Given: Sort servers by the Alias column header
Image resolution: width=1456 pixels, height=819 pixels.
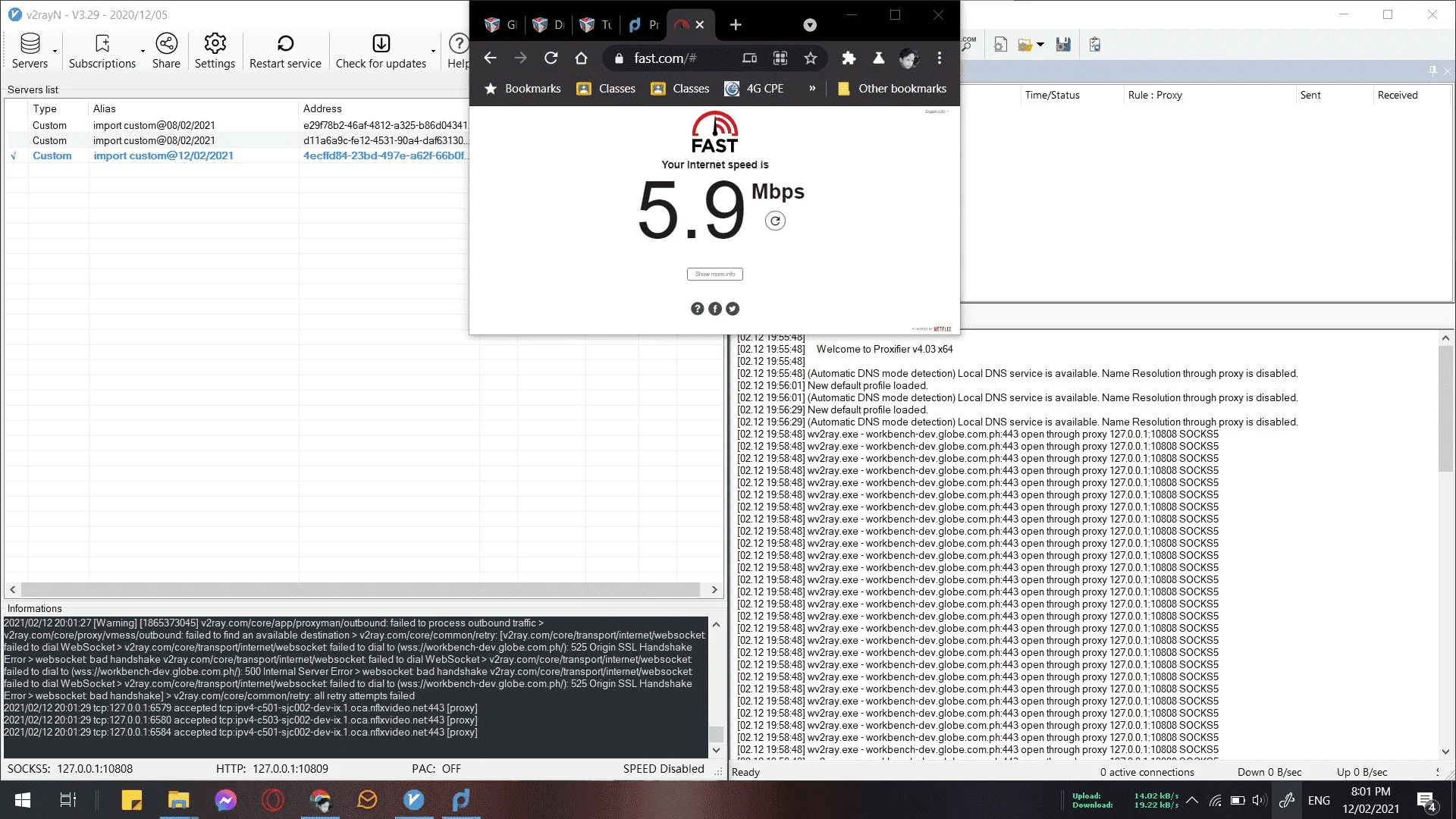Looking at the screenshot, I should (x=193, y=108).
